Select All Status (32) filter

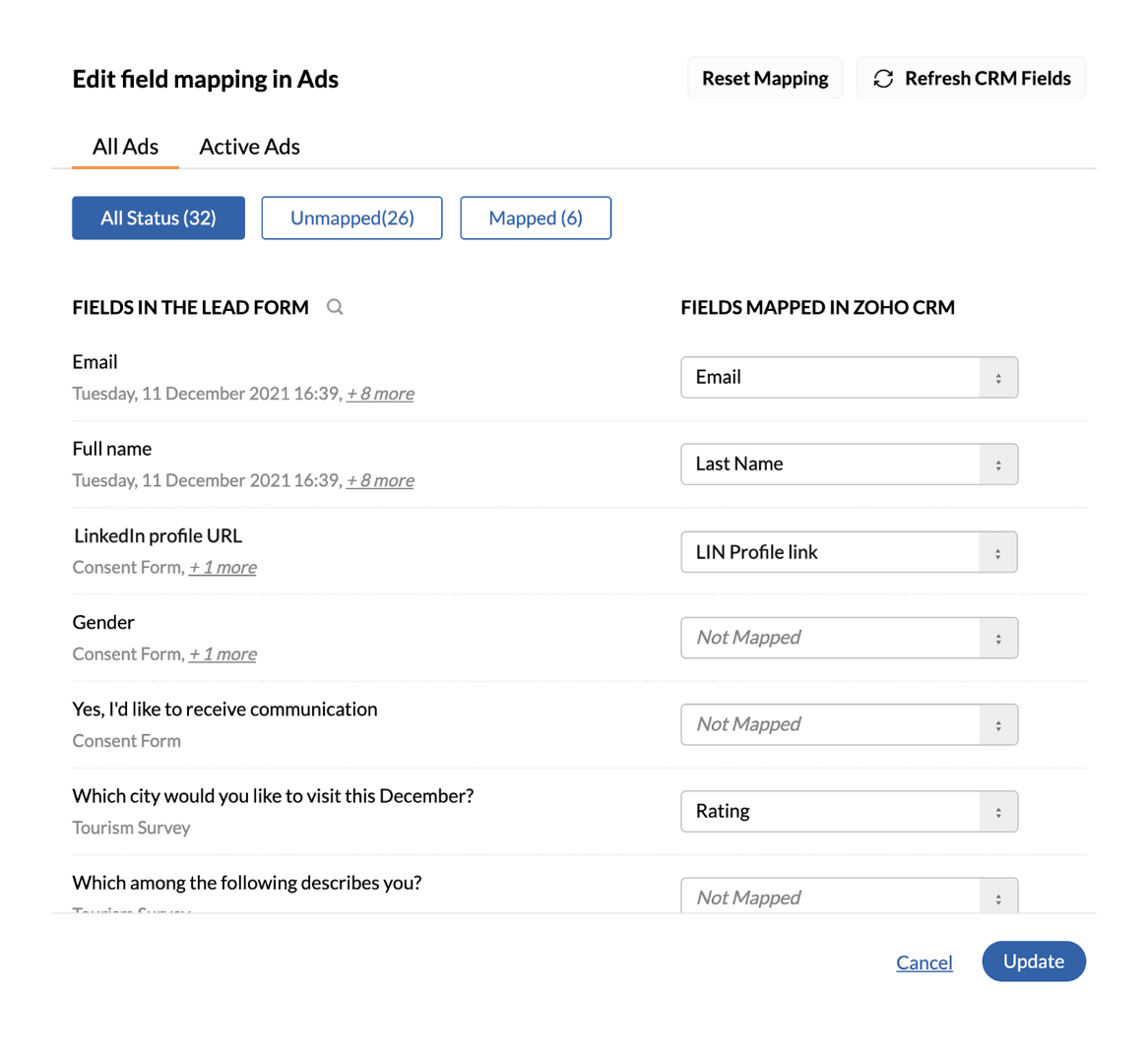[x=159, y=217]
